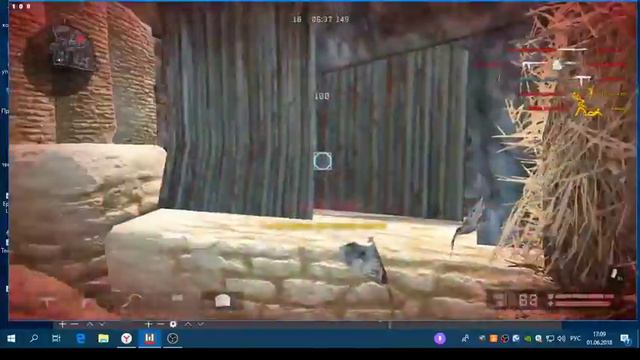
Task: Switch to OBS Studio on the taskbar
Action: (173, 338)
